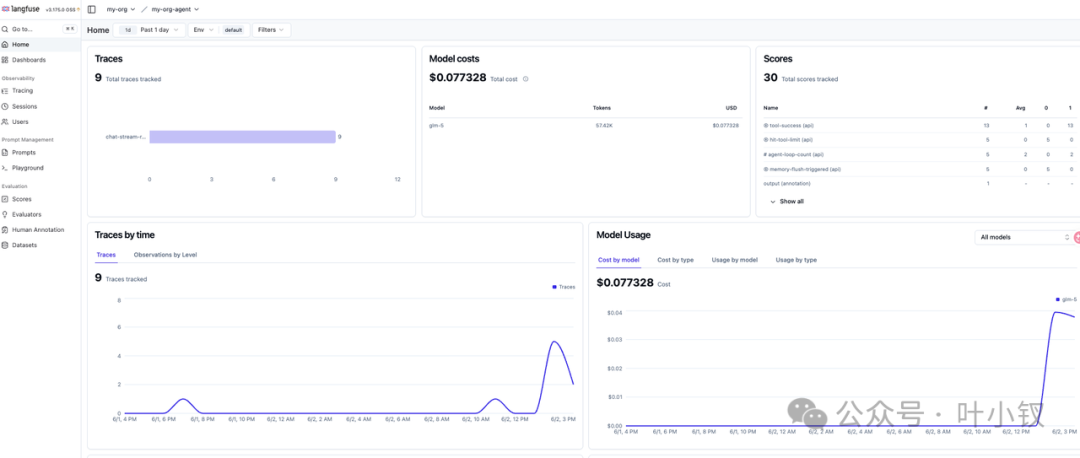Viewport: 1080px width, 458px height.
Task: Click the glm-5 legend item in Model Usage
Action: coord(1066,300)
